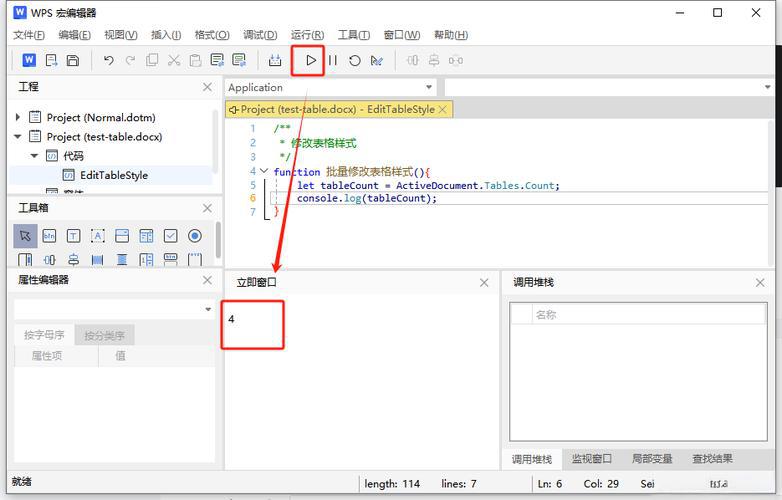782x500 pixels.
Task: Open the 调试(D) menu
Action: pyautogui.click(x=260, y=35)
